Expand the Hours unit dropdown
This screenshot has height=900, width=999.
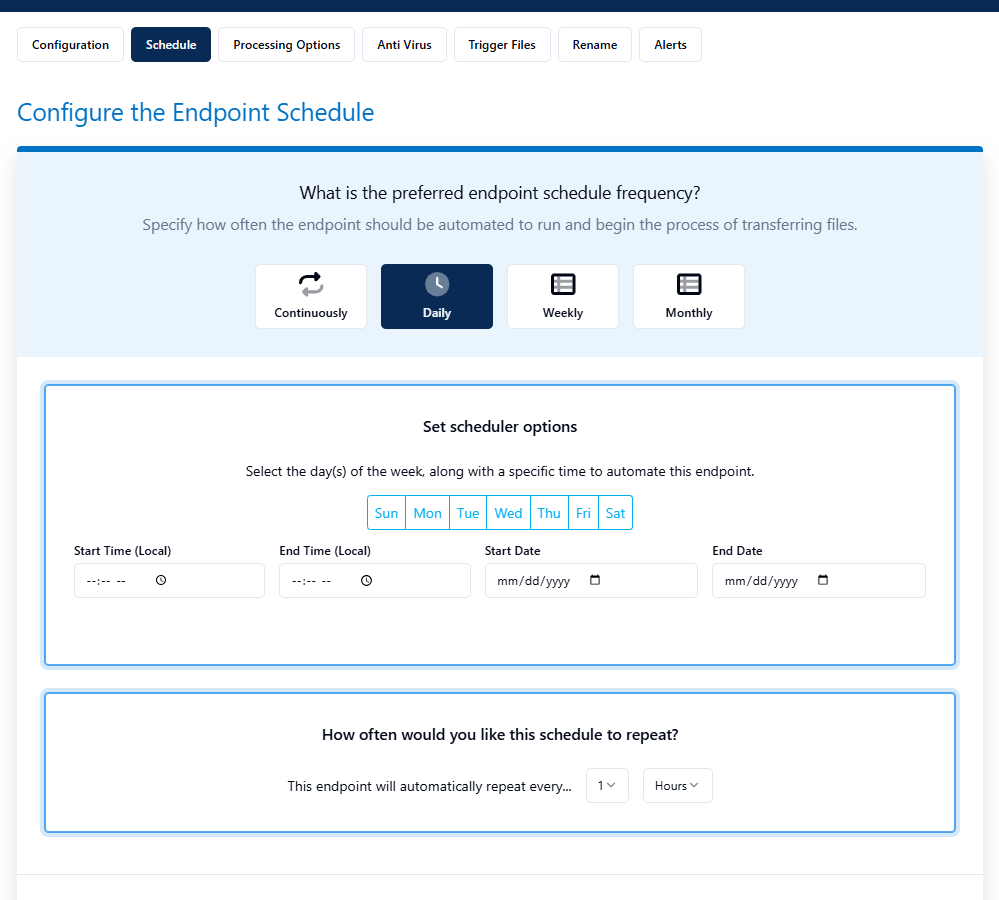pyautogui.click(x=677, y=786)
